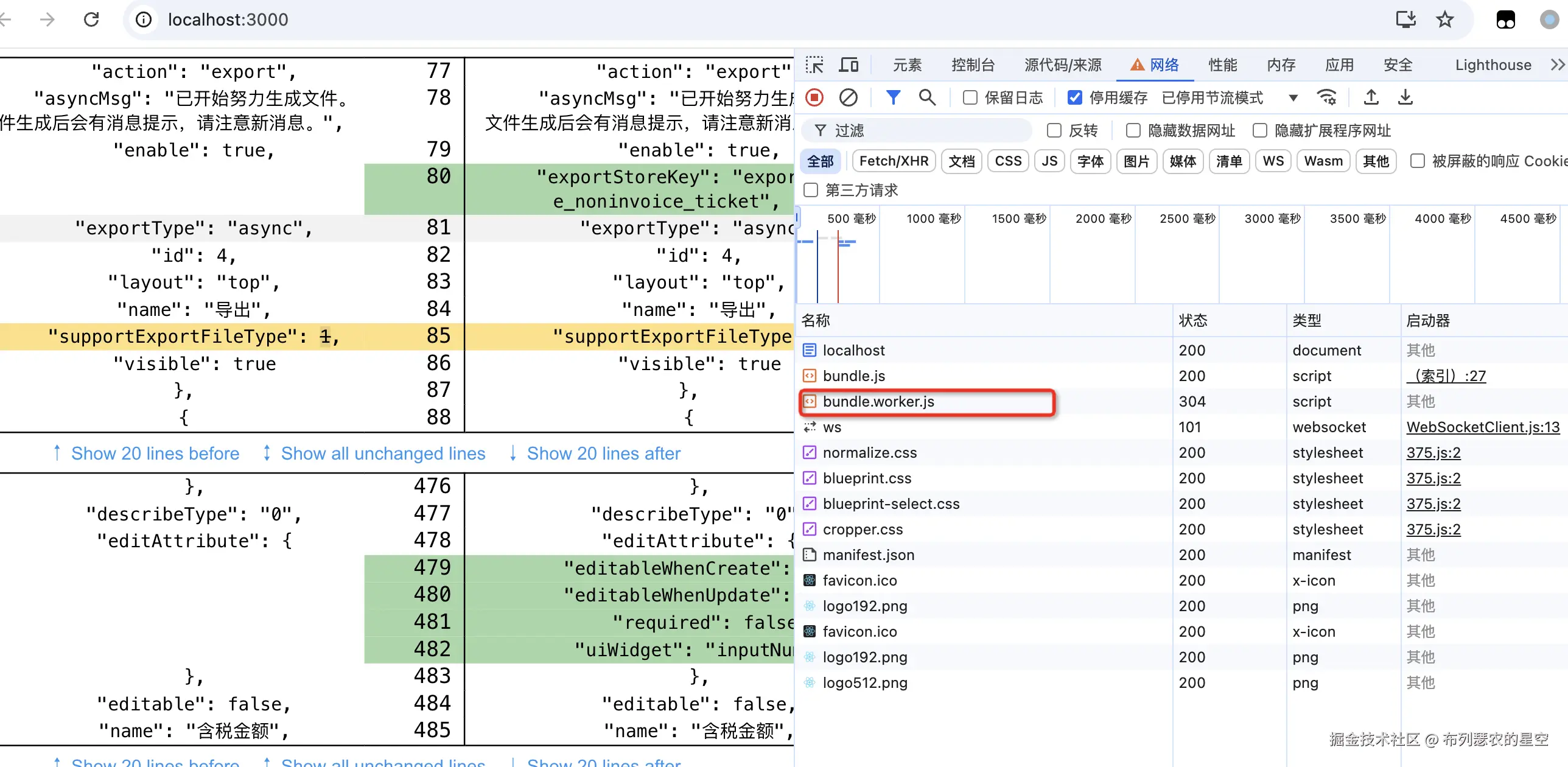1568x767 pixels.
Task: Open WebSocketClient.js:13 initiator link
Action: click(1483, 427)
